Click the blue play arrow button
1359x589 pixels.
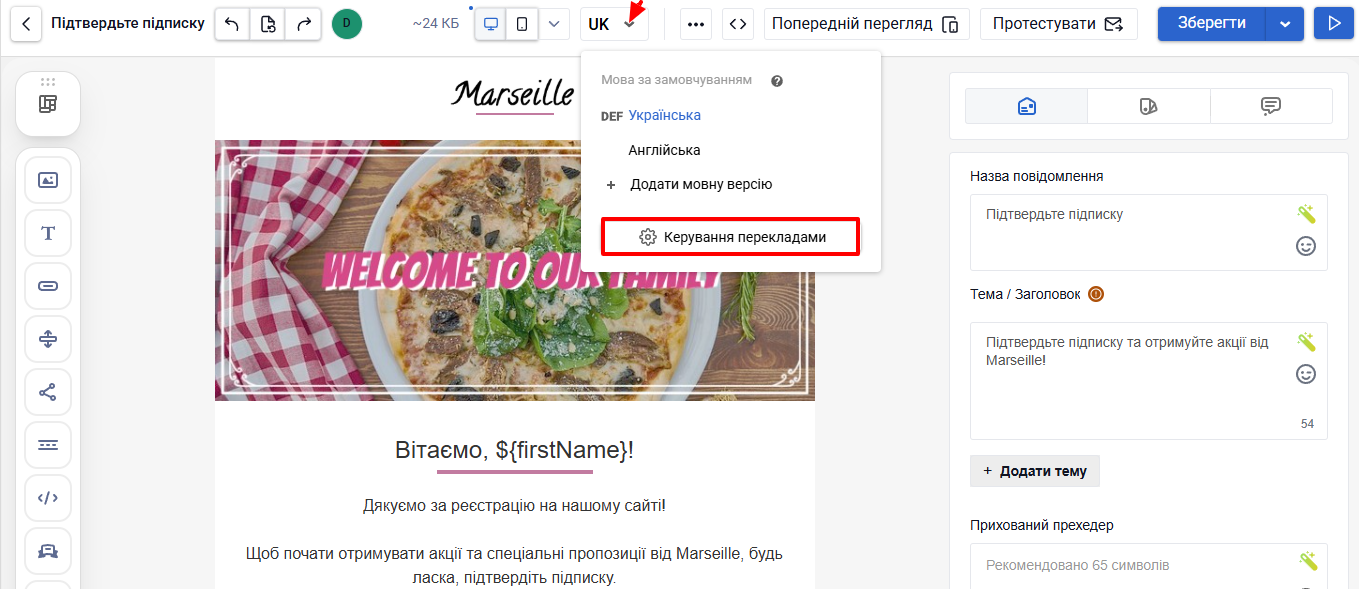(x=1333, y=23)
